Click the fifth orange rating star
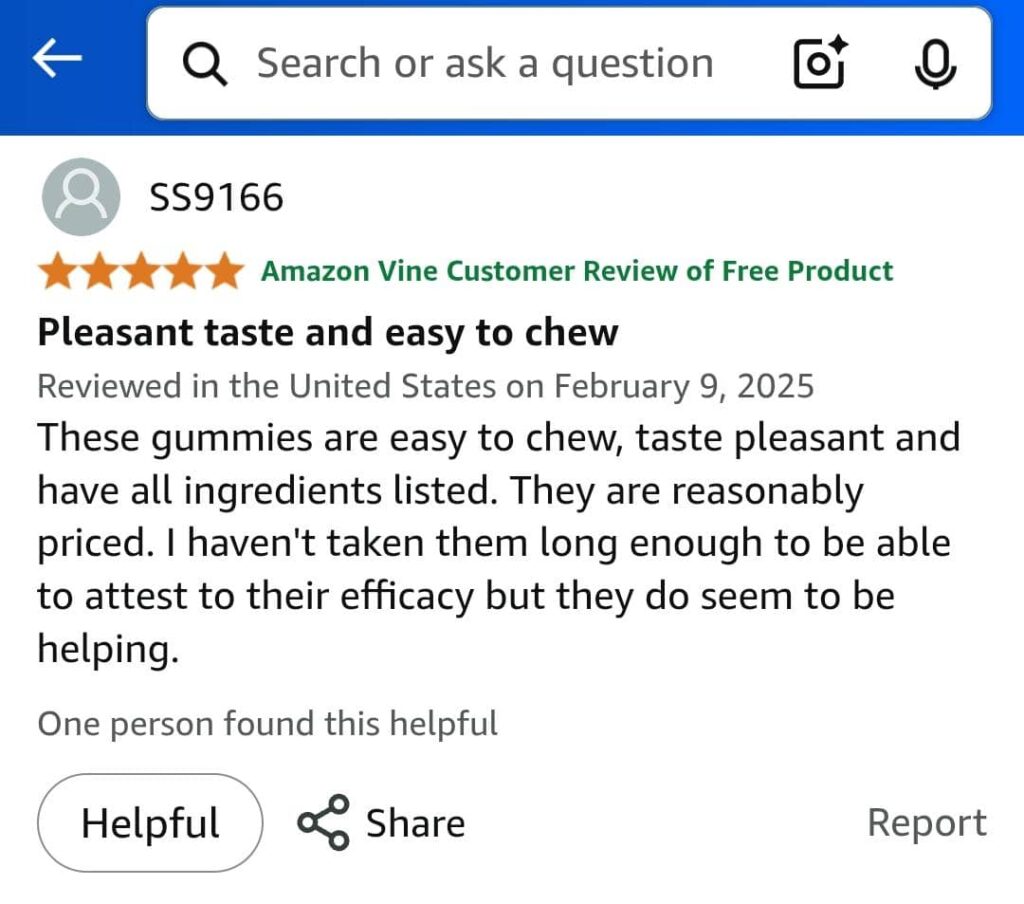The image size is (1024, 904). pyautogui.click(x=223, y=271)
